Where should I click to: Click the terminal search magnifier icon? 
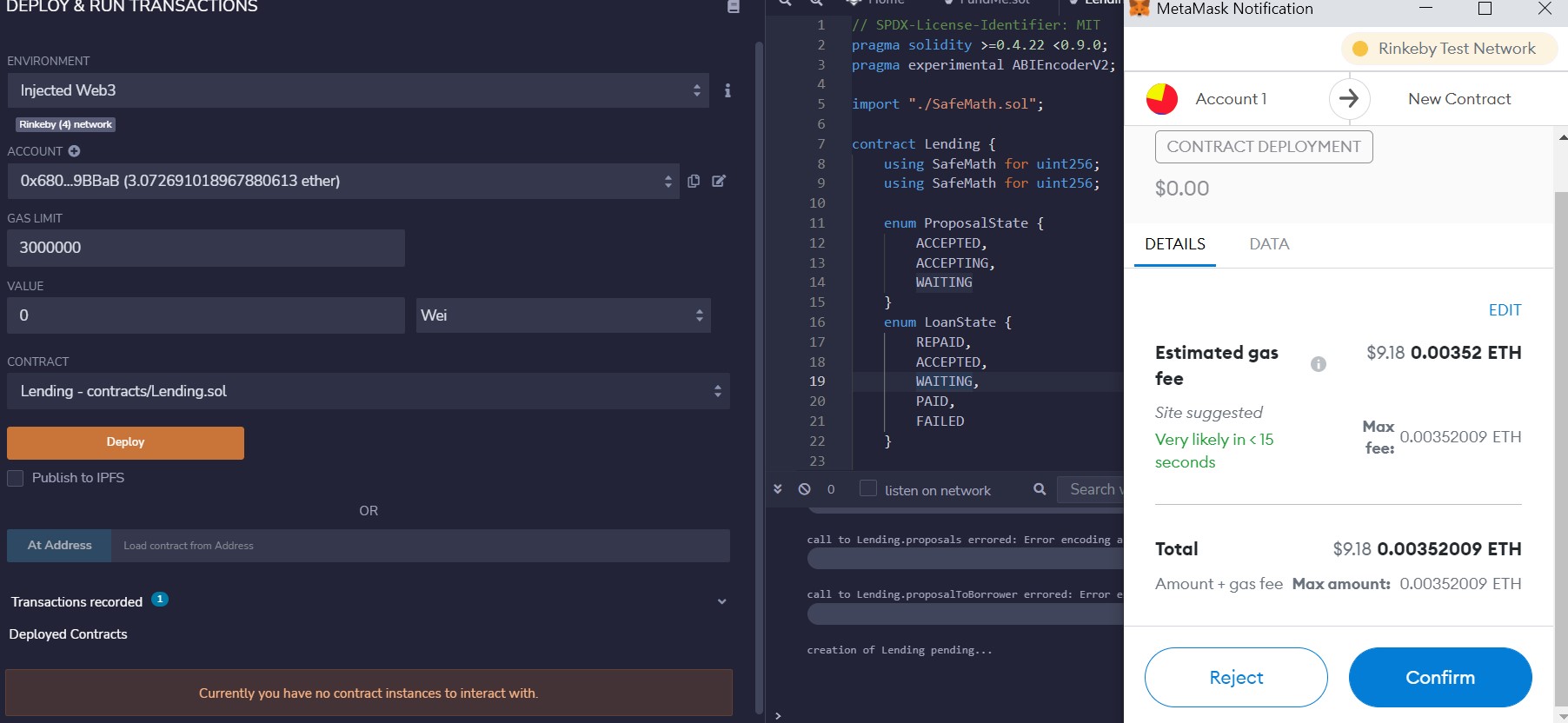coord(1040,489)
